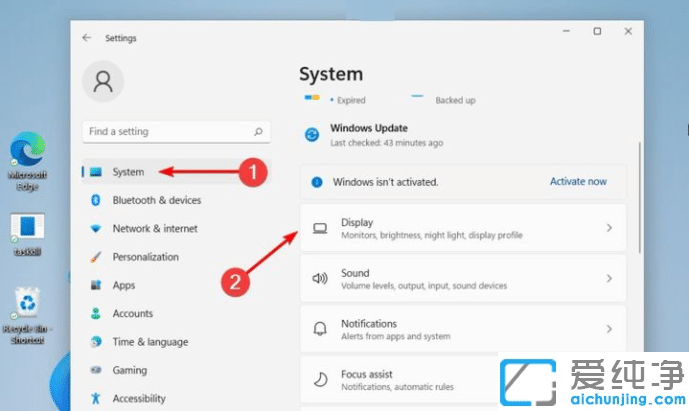Screen dimensions: 689x411
Task: Expand Sound settings chevron
Action: tap(609, 279)
